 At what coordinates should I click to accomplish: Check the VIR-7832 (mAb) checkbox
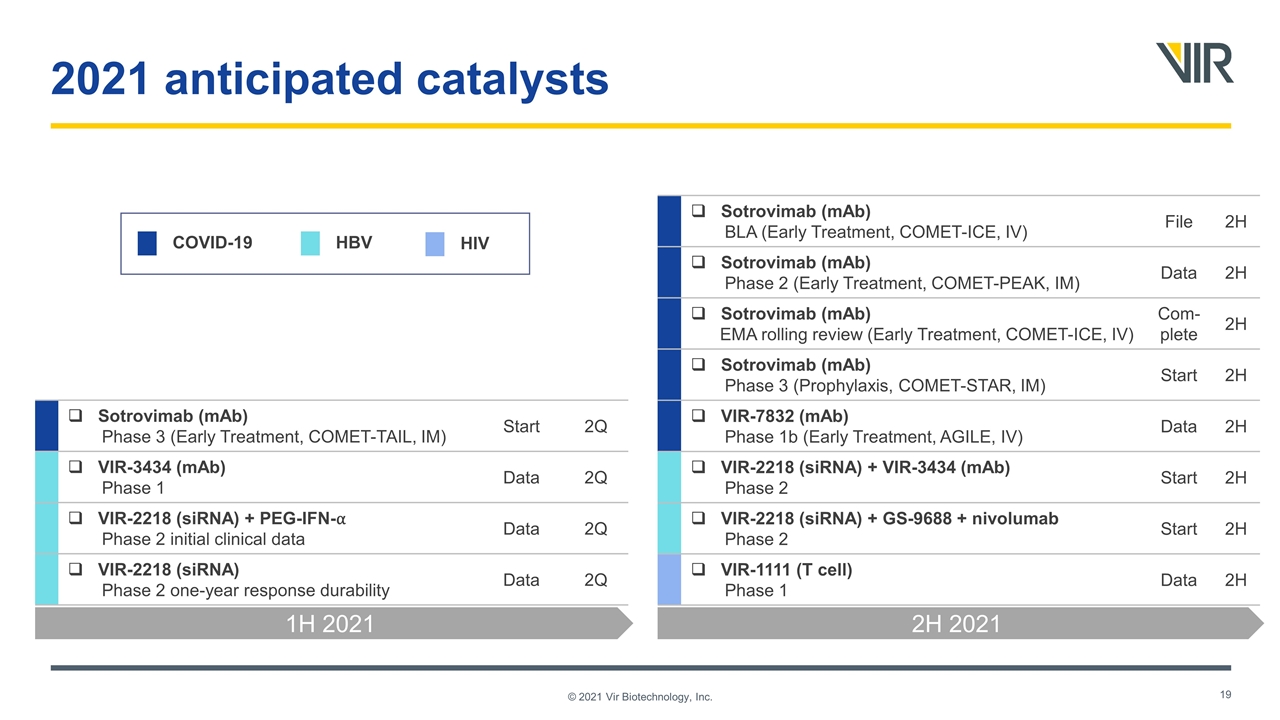[x=699, y=416]
